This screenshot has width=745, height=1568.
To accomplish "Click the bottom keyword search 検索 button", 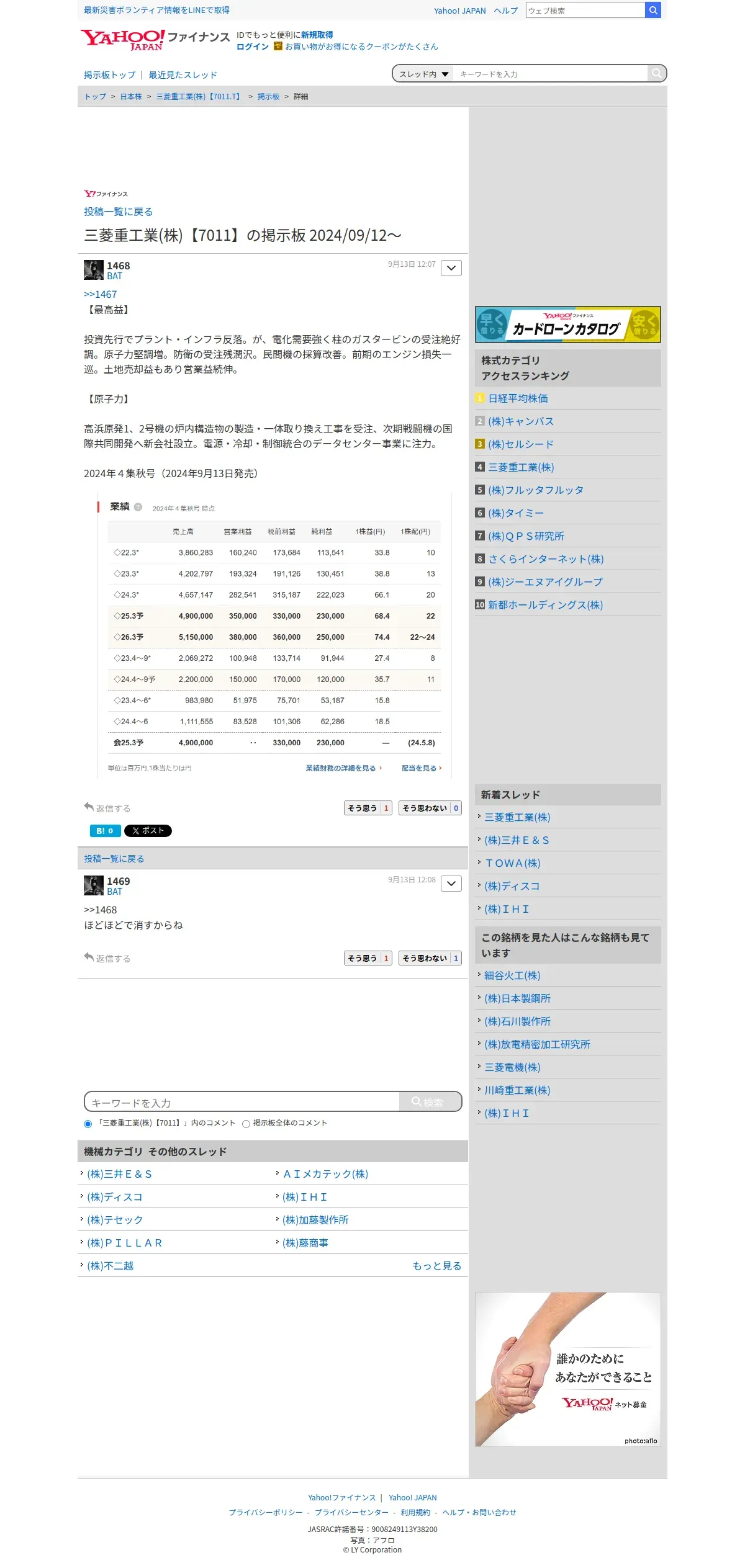I will pyautogui.click(x=430, y=1101).
